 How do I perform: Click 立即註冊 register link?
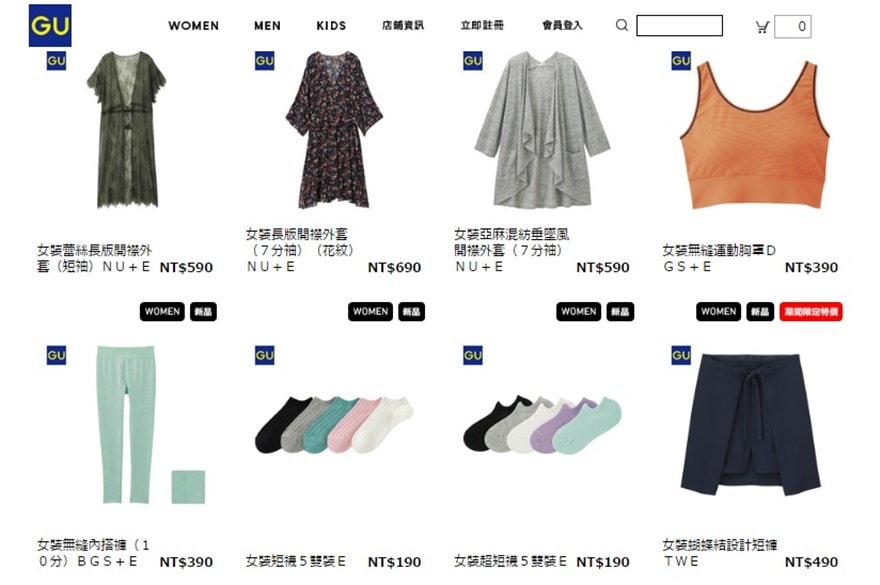482,25
